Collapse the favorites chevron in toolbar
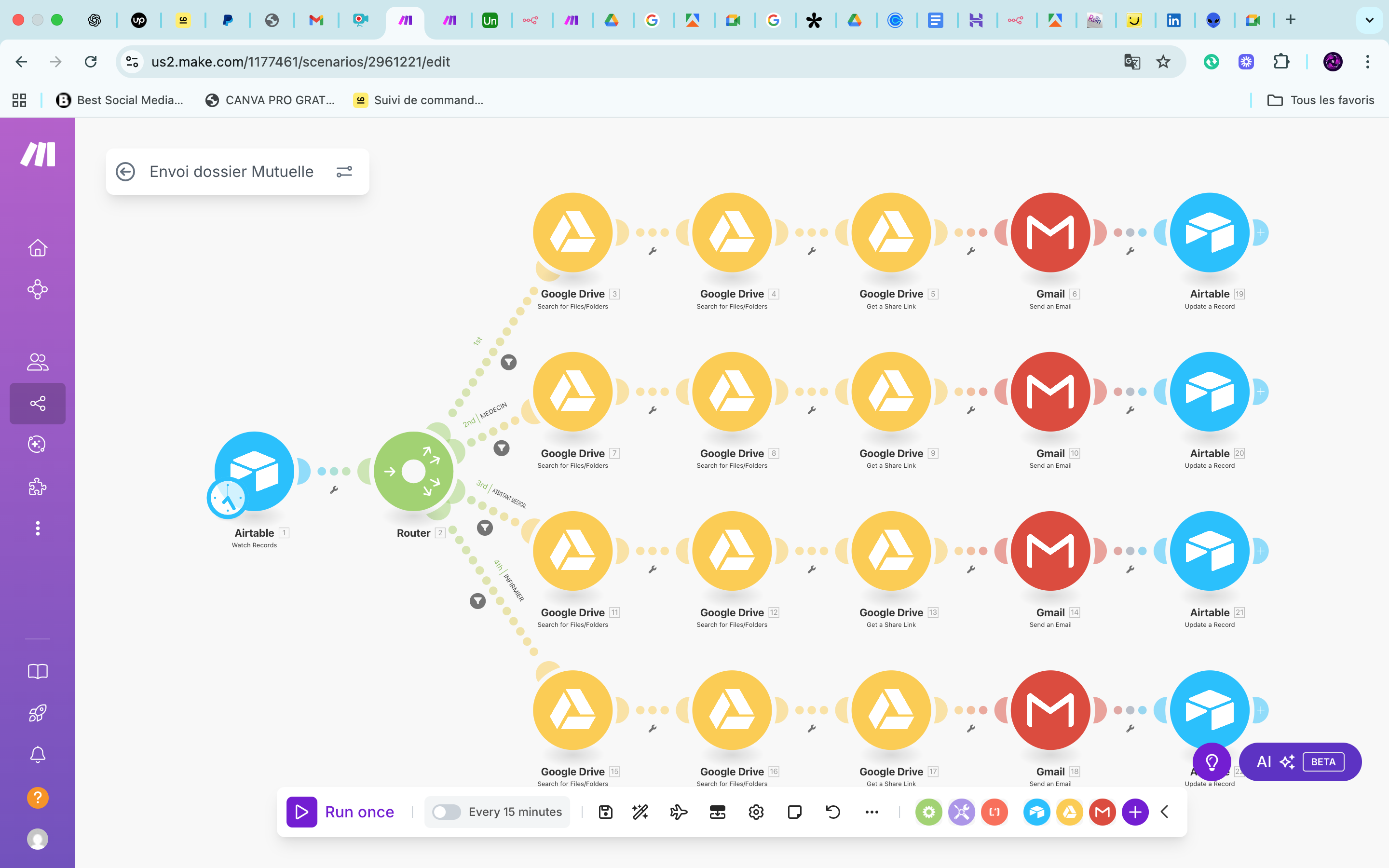1389x868 pixels. coord(1165,812)
